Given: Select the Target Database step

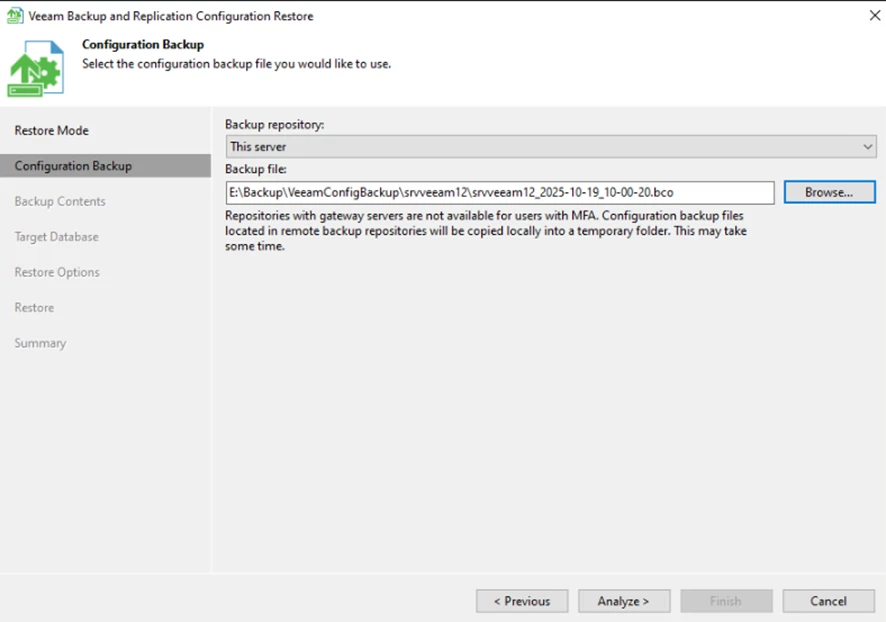Looking at the screenshot, I should (57, 237).
